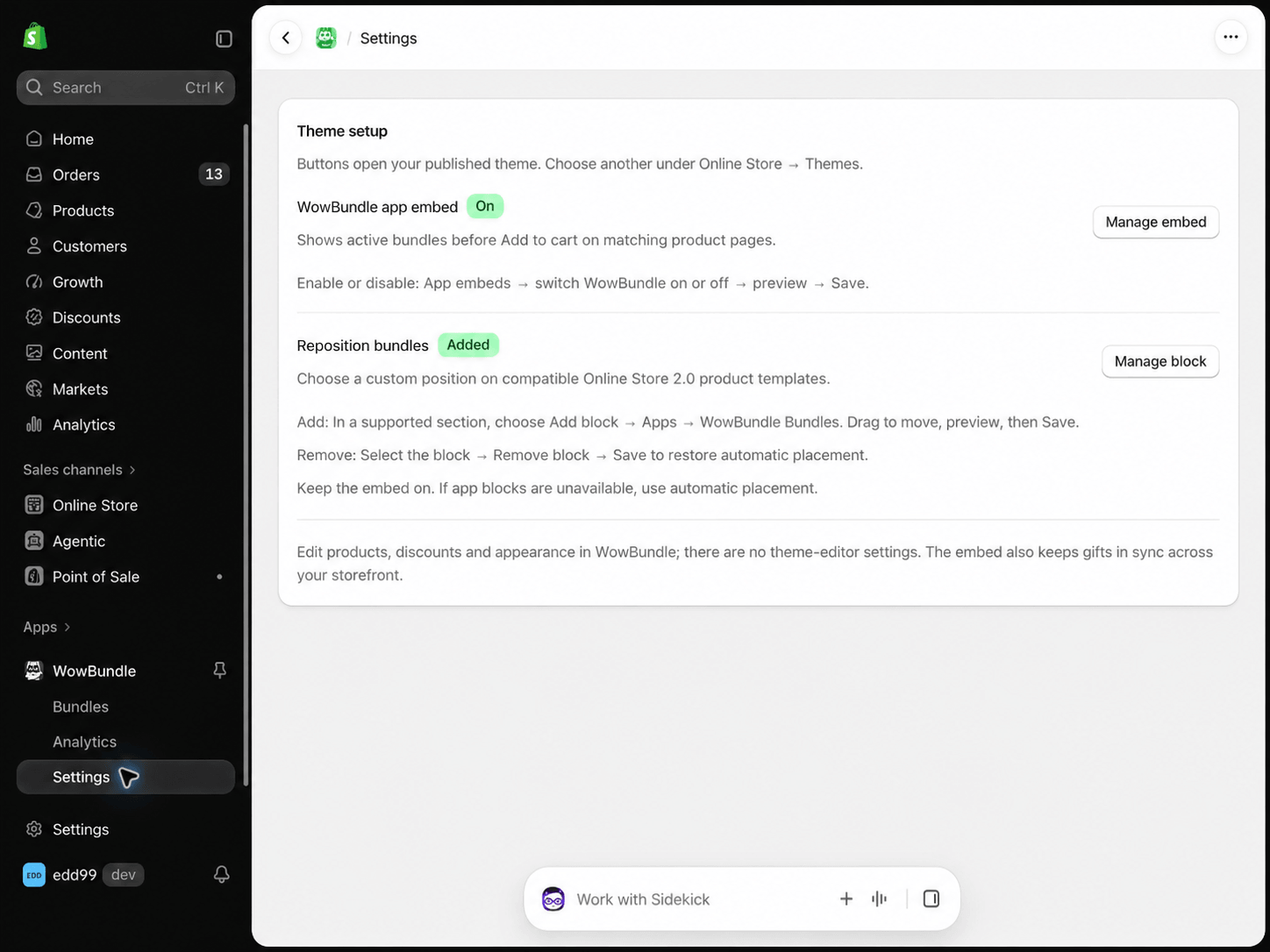Expand Apps section
This screenshot has height=952, width=1270.
46,627
